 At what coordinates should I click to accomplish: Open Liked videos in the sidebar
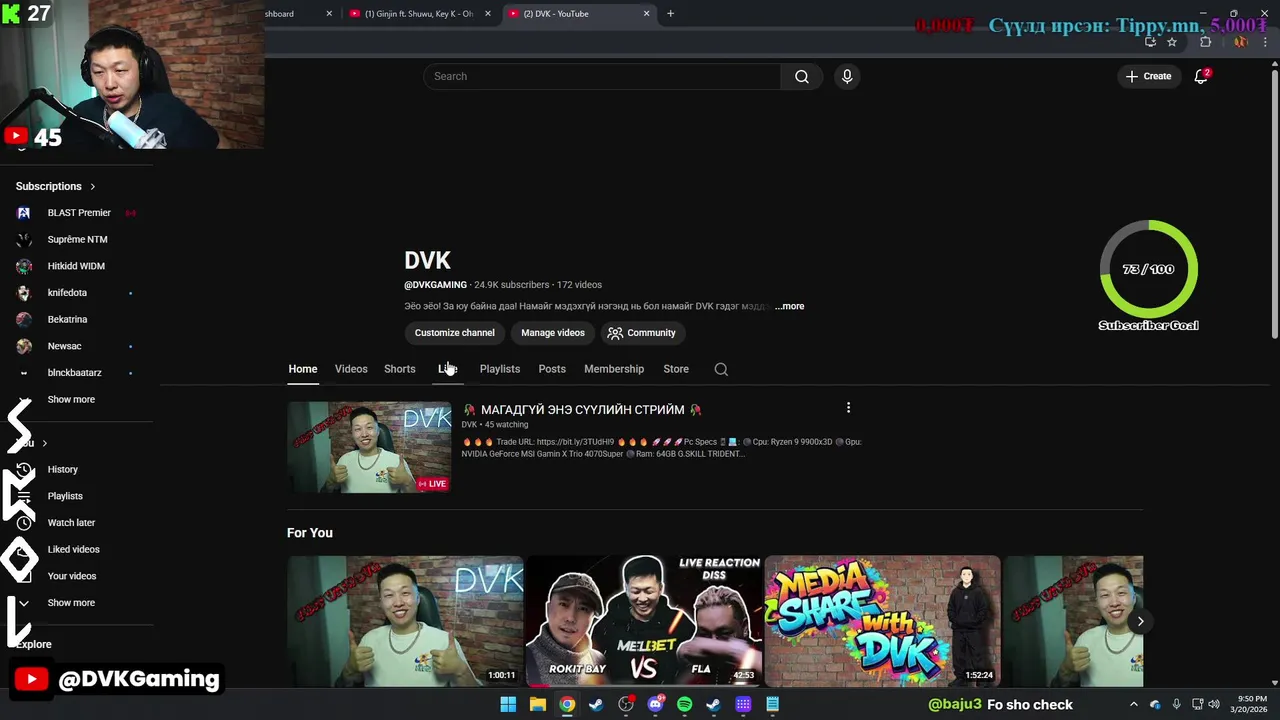[x=73, y=549]
